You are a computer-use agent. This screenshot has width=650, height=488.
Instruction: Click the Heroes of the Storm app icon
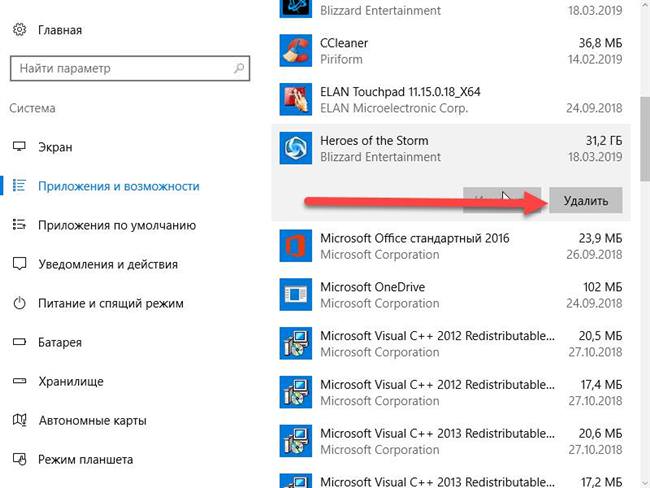tap(296, 148)
